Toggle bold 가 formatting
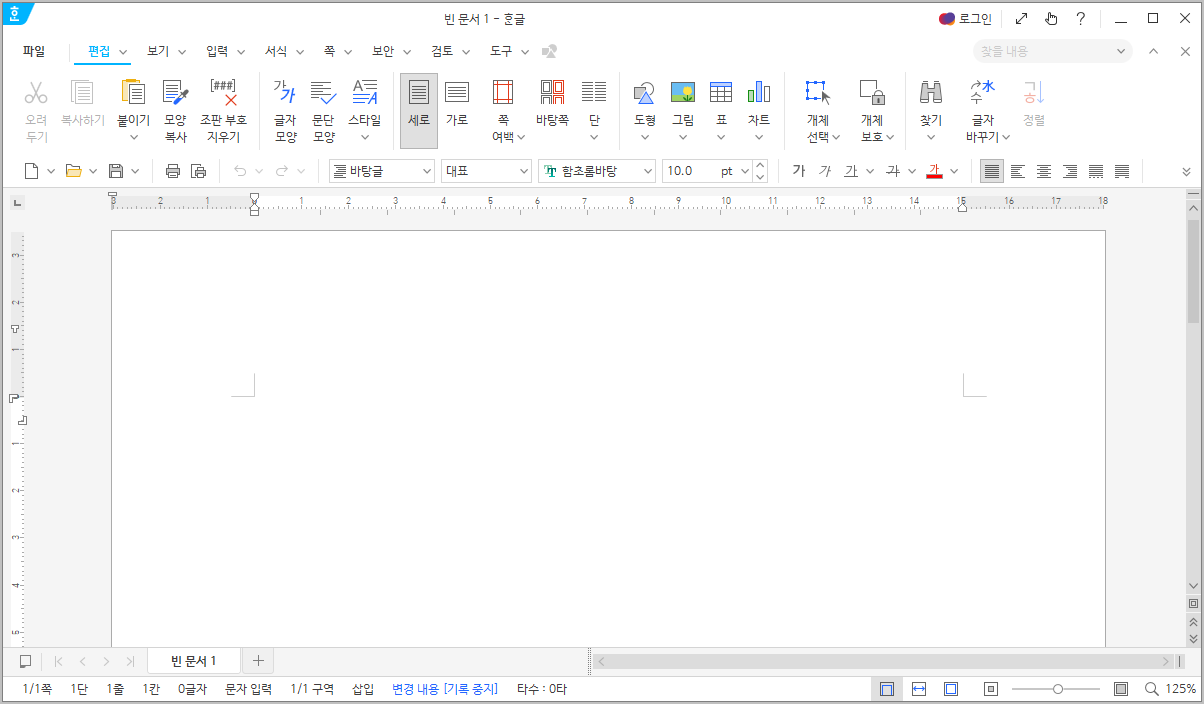This screenshot has width=1204, height=704. (x=798, y=171)
